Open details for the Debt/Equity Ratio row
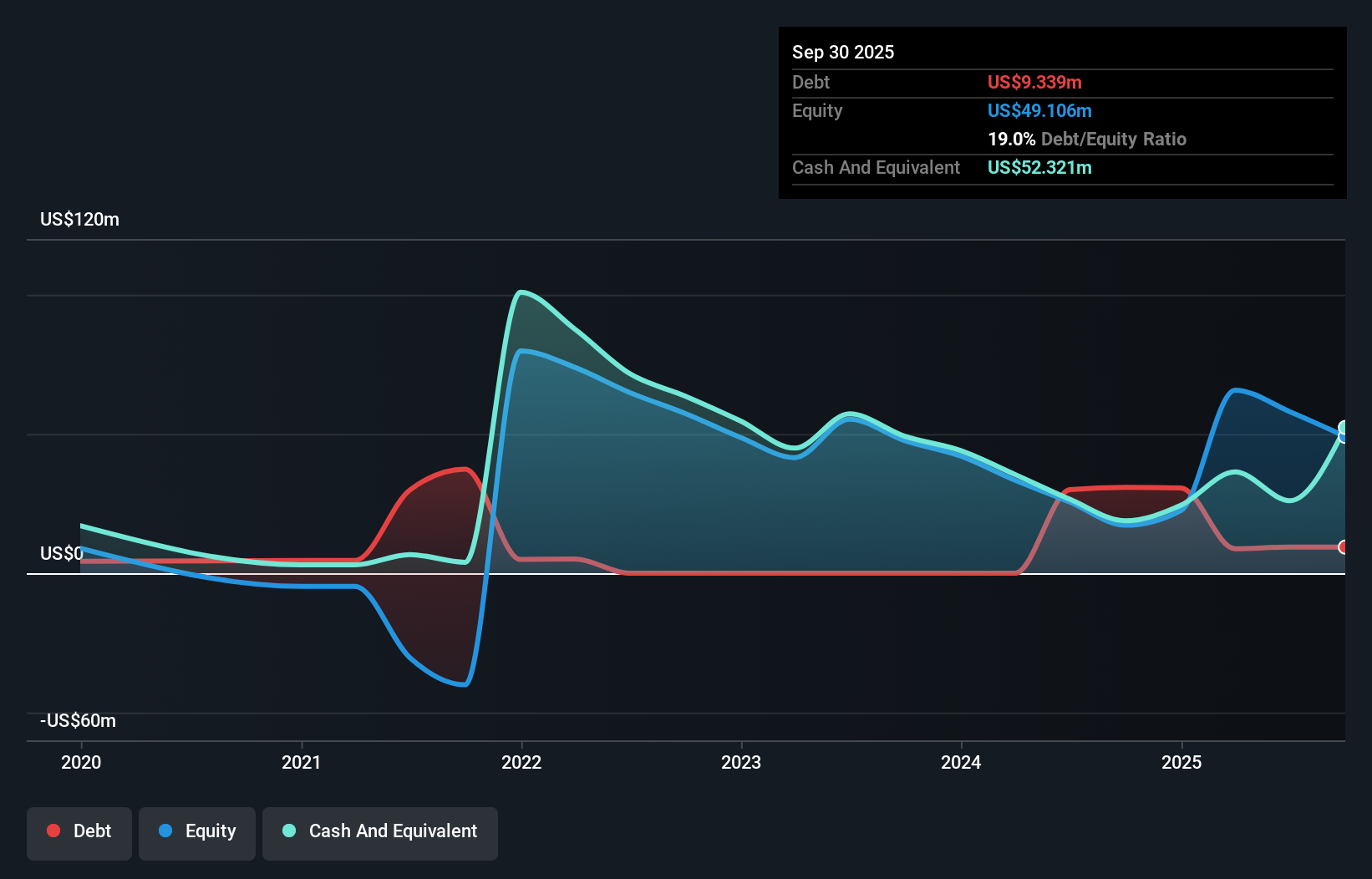This screenshot has height=879, width=1372. click(x=1087, y=139)
